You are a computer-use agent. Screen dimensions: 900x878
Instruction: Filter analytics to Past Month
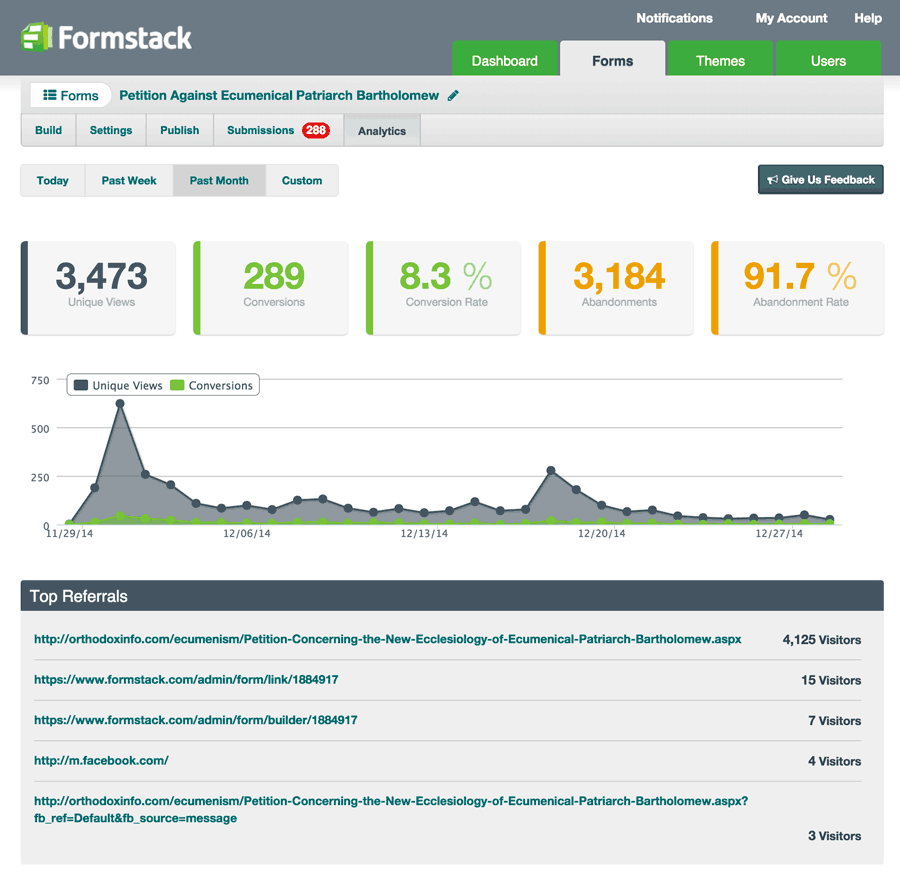coord(219,180)
